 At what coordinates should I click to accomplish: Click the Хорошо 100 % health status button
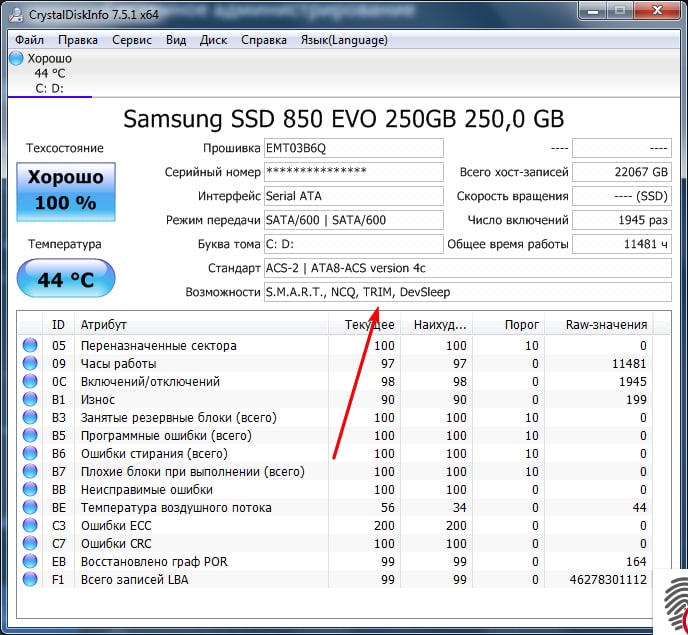(x=66, y=192)
